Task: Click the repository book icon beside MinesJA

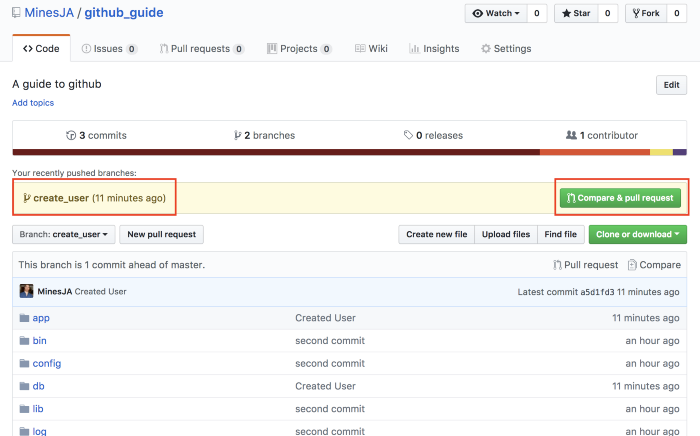Action: (x=16, y=12)
